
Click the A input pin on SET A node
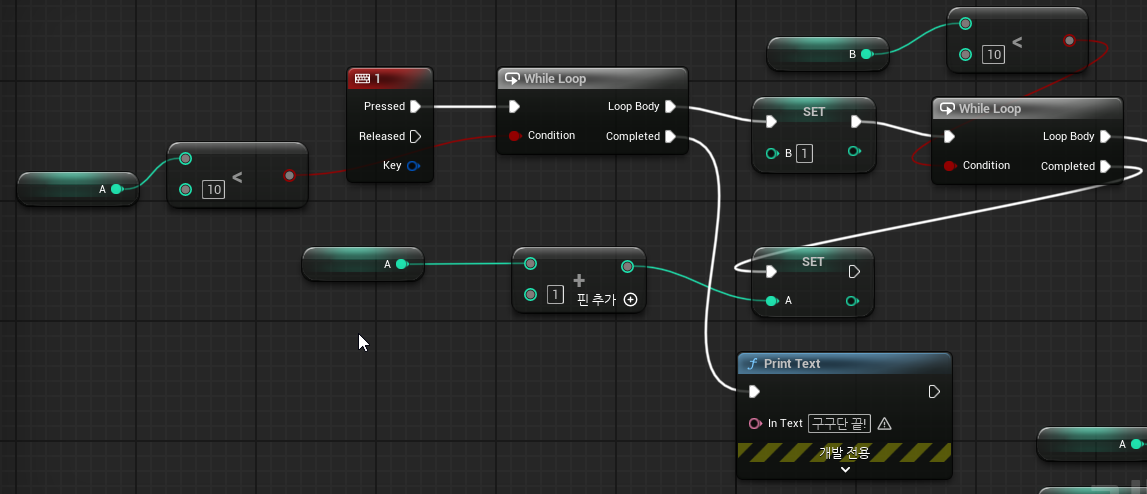(x=771, y=301)
